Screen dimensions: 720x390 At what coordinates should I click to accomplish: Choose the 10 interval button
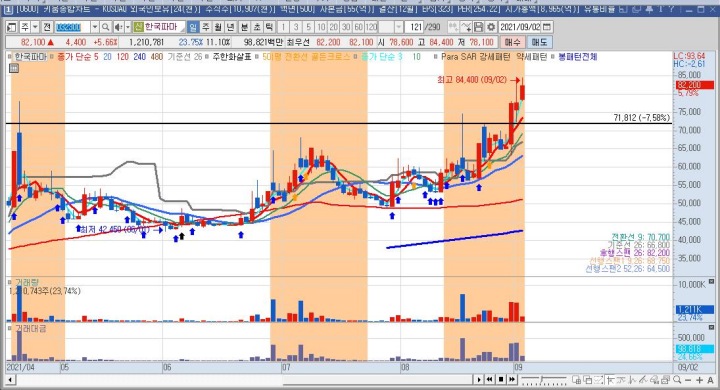(x=321, y=27)
